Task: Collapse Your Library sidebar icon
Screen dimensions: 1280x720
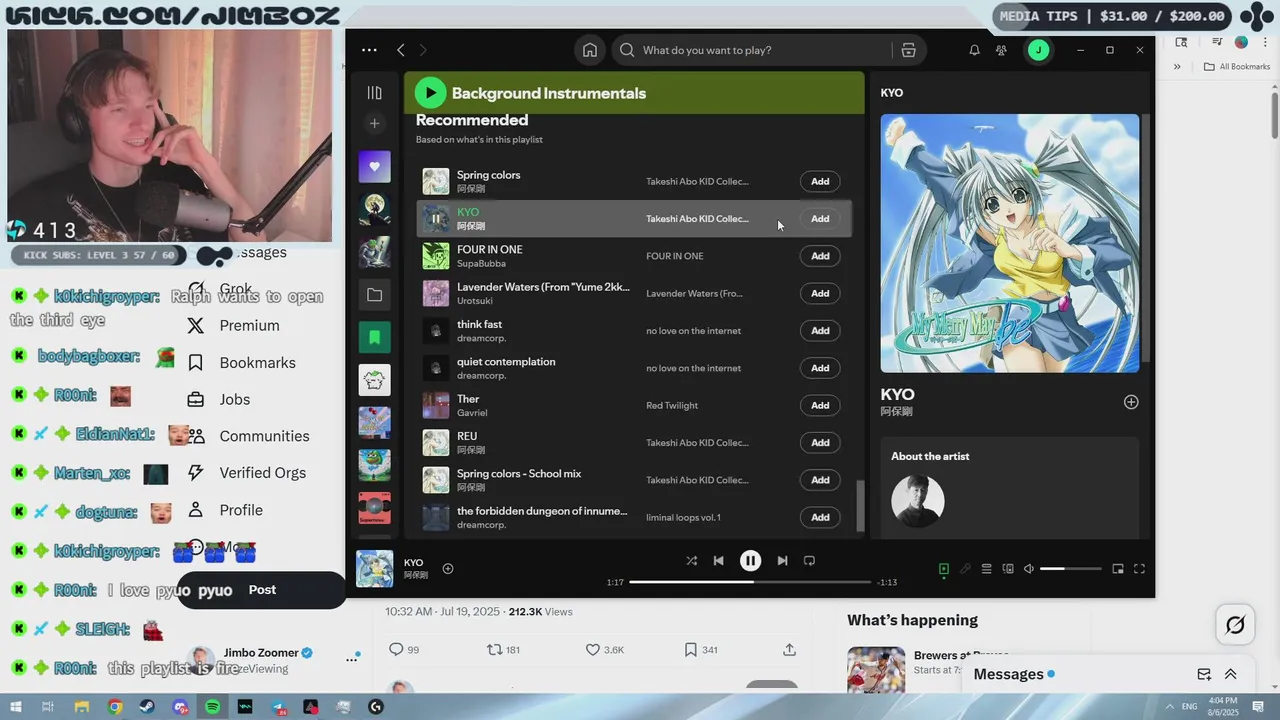Action: [x=374, y=93]
